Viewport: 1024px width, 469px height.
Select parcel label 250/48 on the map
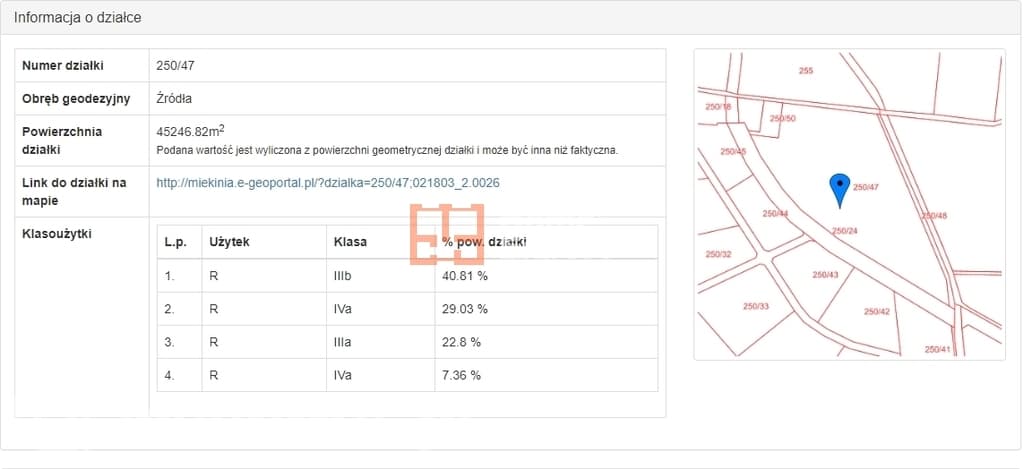[x=934, y=216]
